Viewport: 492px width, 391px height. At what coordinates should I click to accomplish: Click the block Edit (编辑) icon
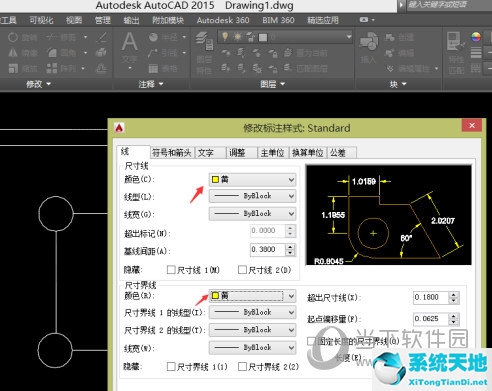pyautogui.click(x=389, y=53)
